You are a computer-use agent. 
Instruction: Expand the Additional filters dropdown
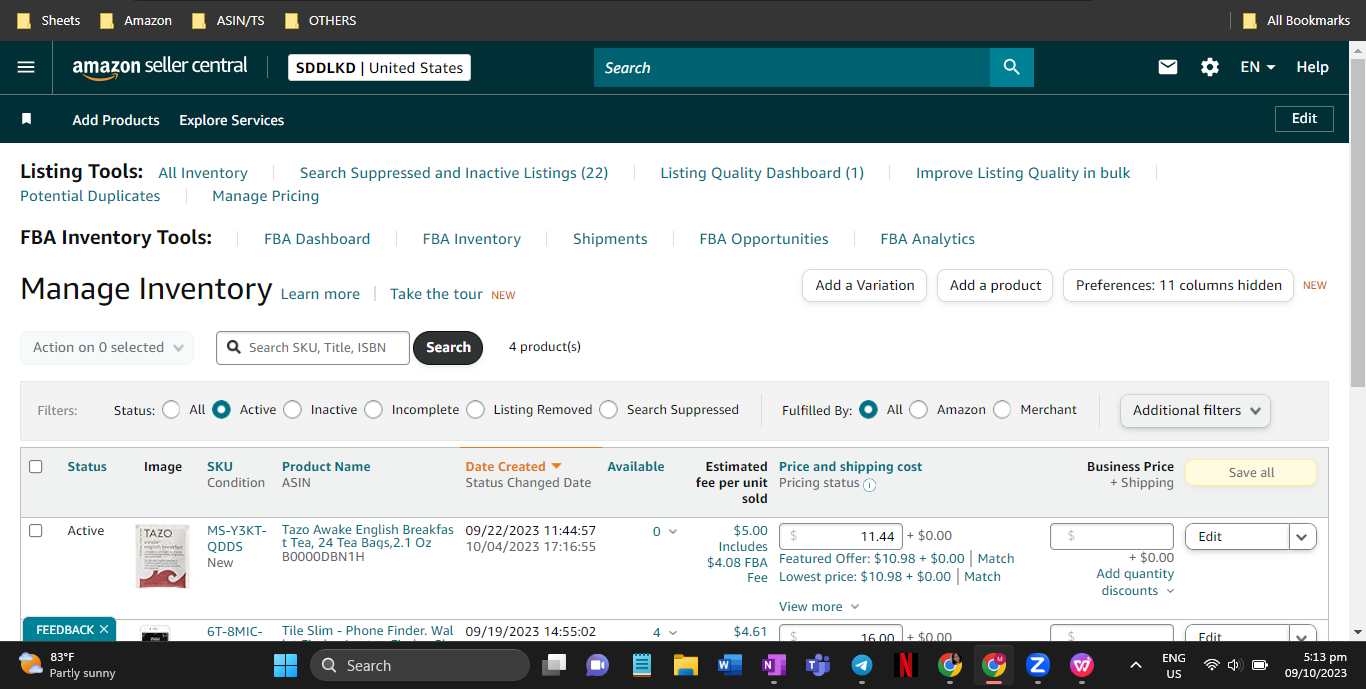[x=1195, y=410]
